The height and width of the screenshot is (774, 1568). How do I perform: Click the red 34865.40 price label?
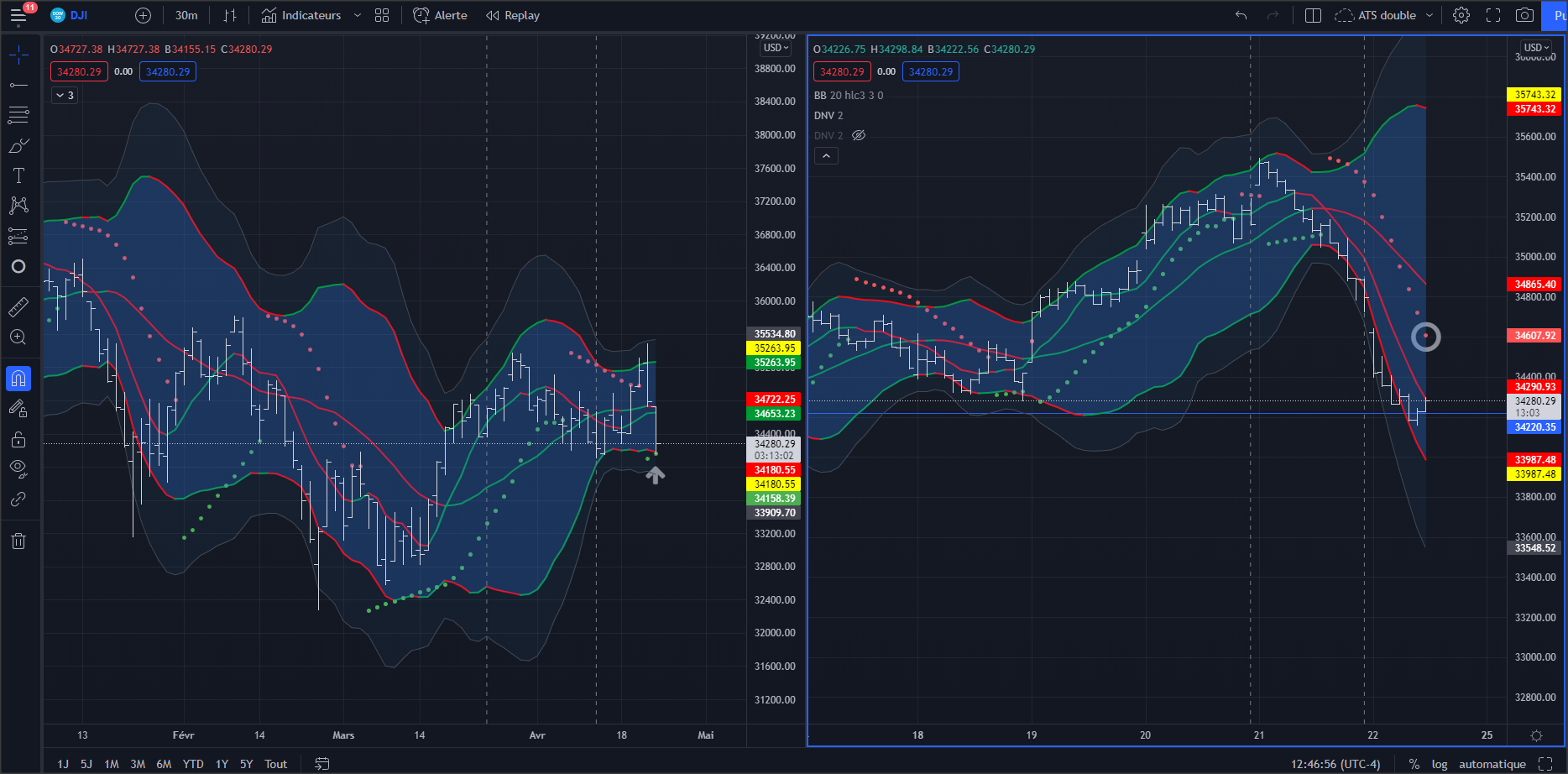[x=1534, y=285]
